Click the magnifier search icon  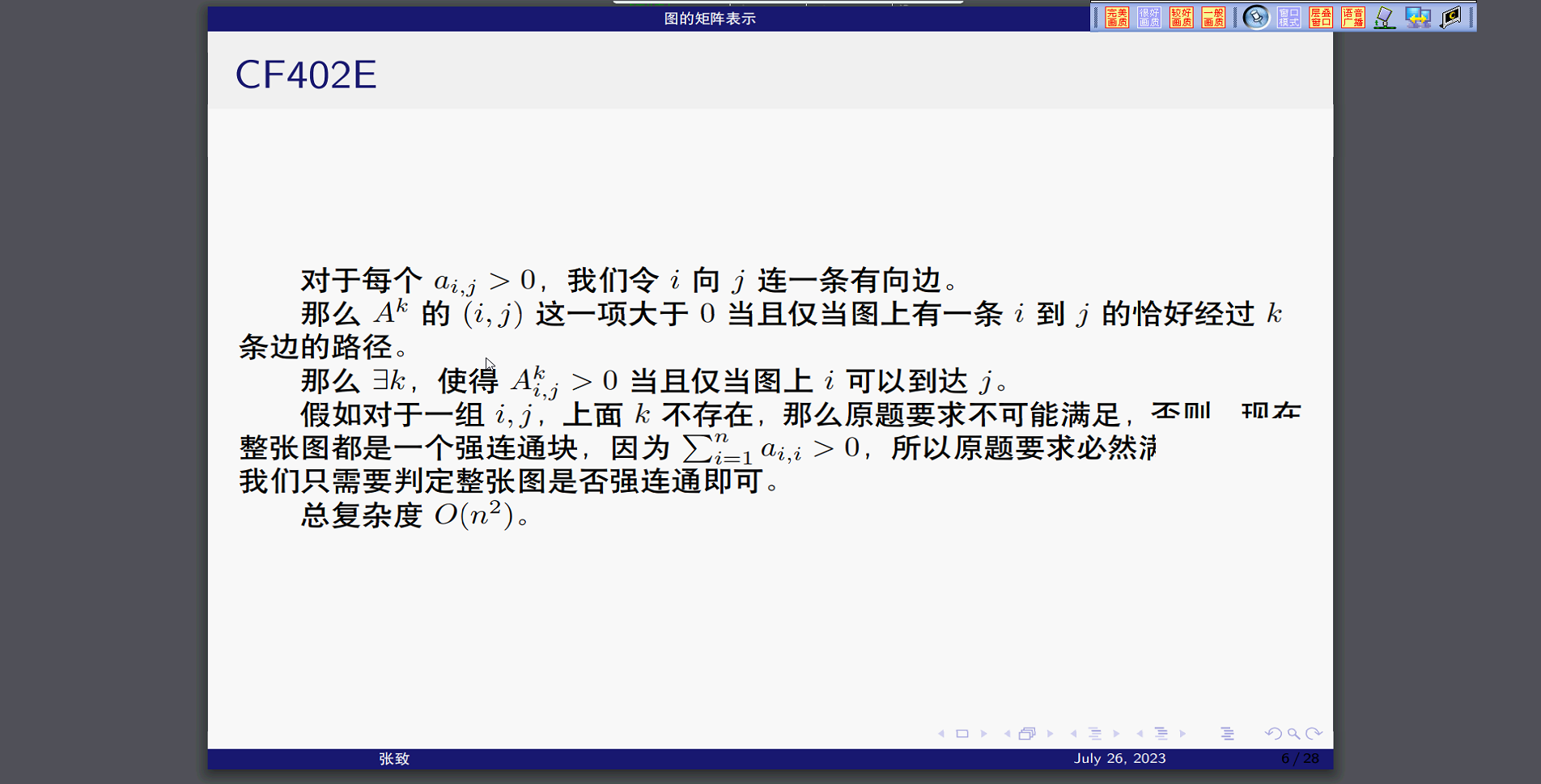coord(1293,734)
